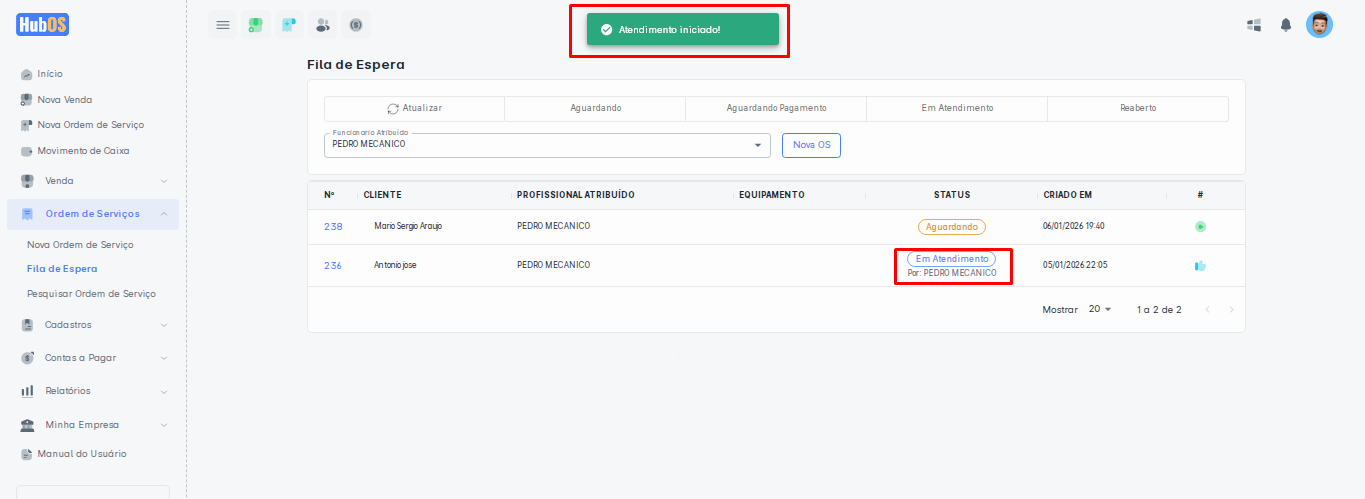Click the hamburger menu icon in toolbar
Image resolution: width=1365 pixels, height=499 pixels.
(222, 25)
